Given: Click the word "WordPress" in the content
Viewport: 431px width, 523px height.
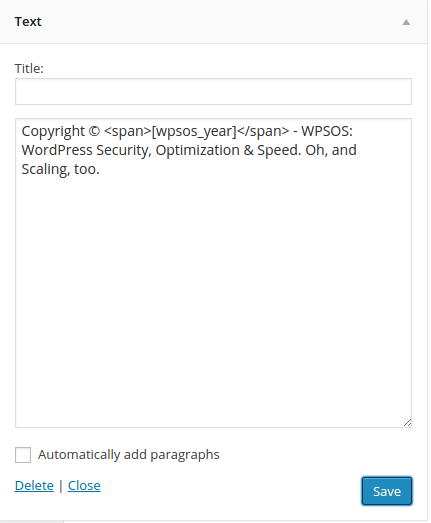Looking at the screenshot, I should (x=57, y=150).
